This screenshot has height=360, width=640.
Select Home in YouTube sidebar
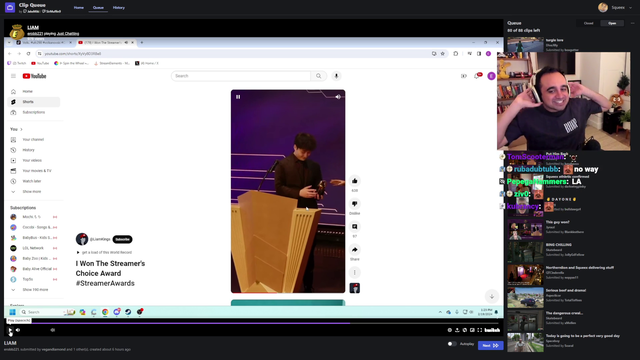pyautogui.click(x=33, y=91)
